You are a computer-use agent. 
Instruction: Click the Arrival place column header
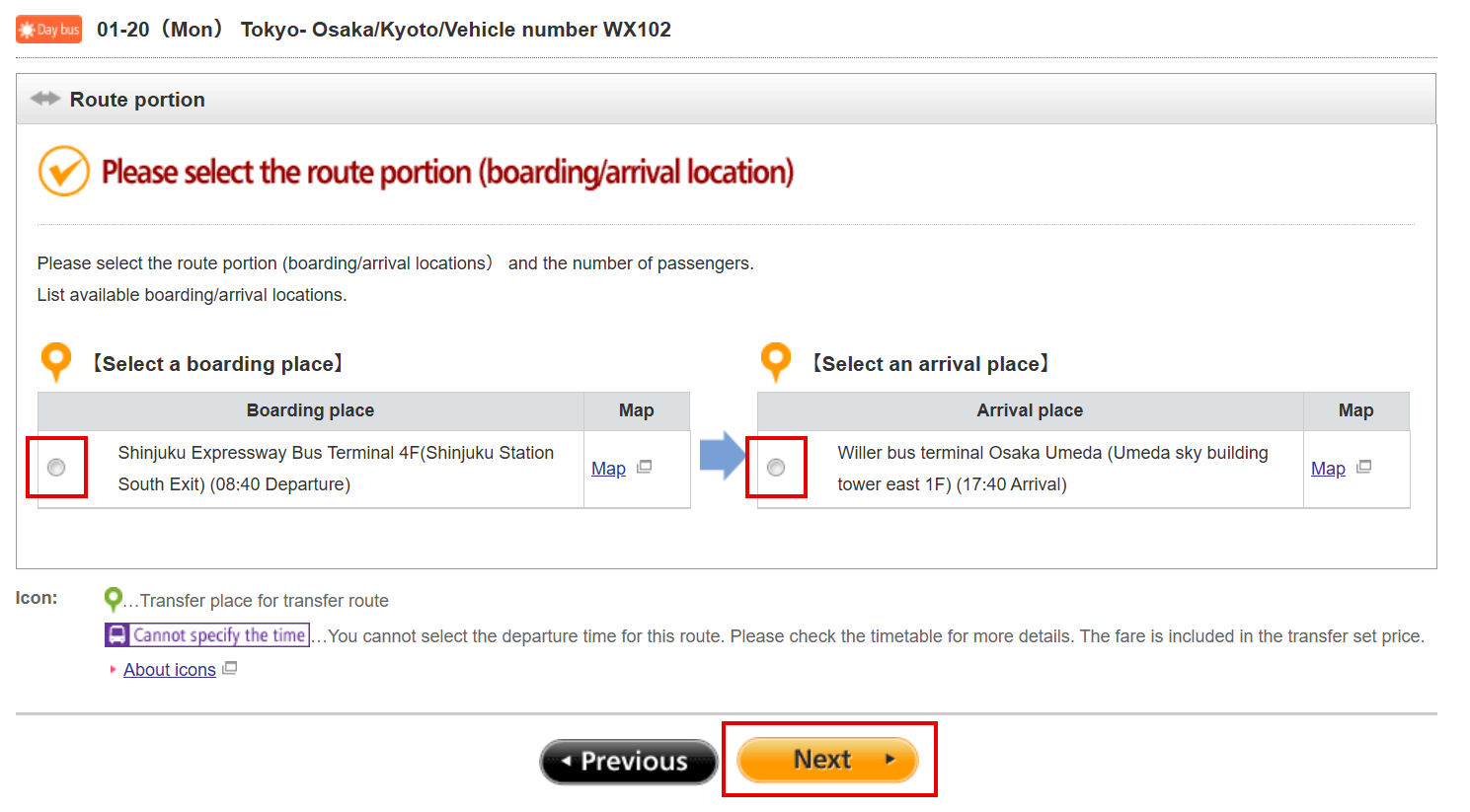pyautogui.click(x=1030, y=410)
